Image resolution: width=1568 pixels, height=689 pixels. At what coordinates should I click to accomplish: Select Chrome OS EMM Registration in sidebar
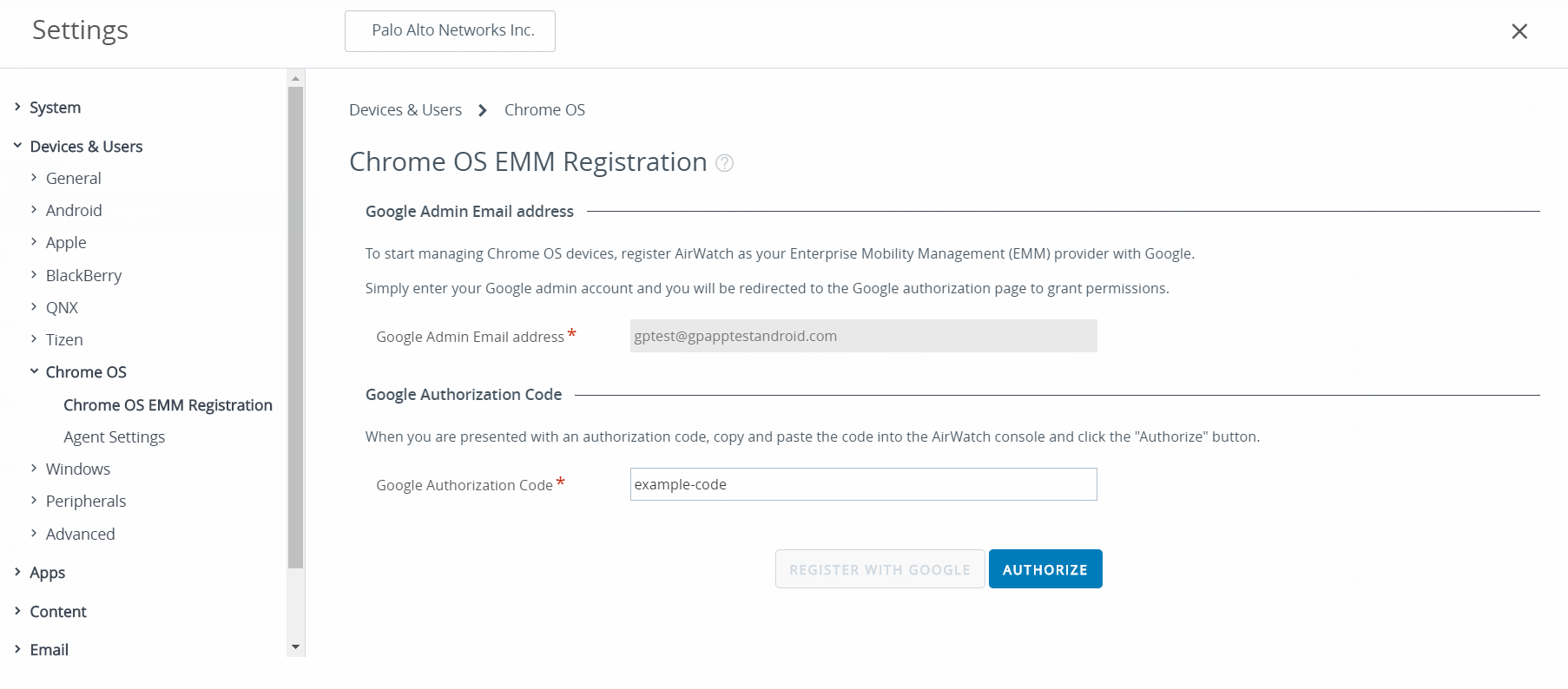coord(168,405)
